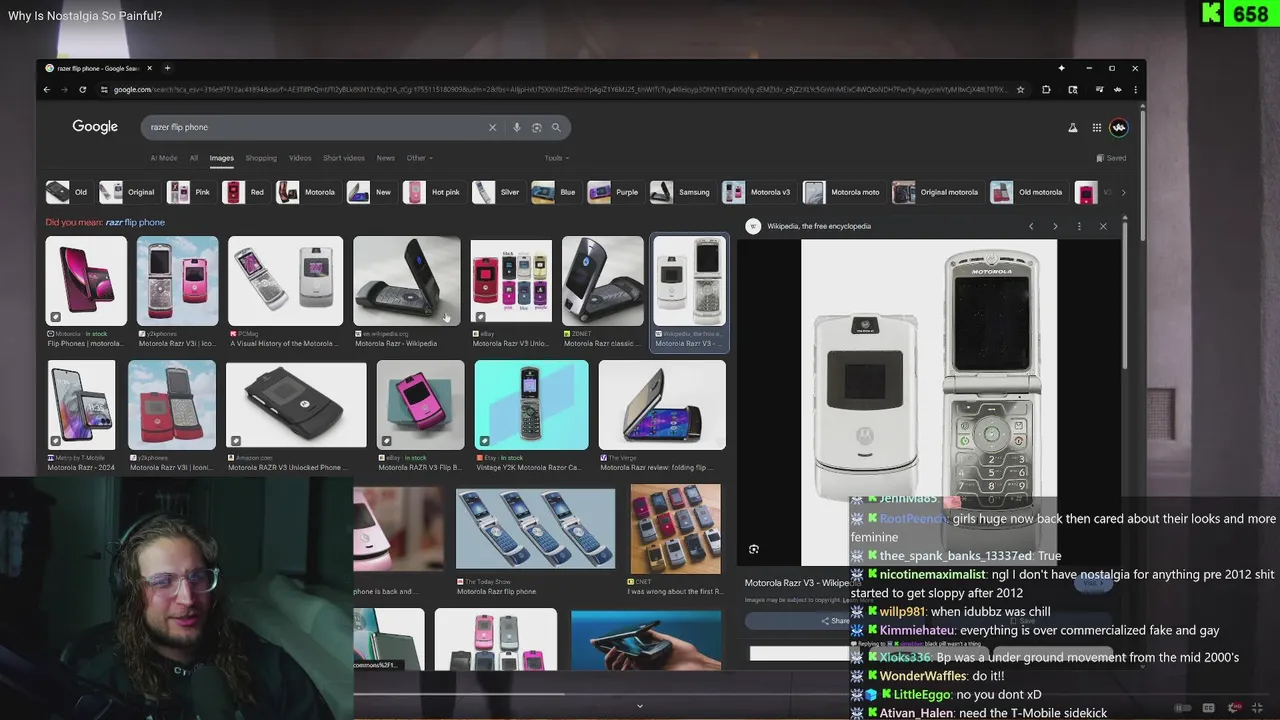The image size is (1280, 720).
Task: Open the Chrome three-dot menu
Action: (1135, 89)
